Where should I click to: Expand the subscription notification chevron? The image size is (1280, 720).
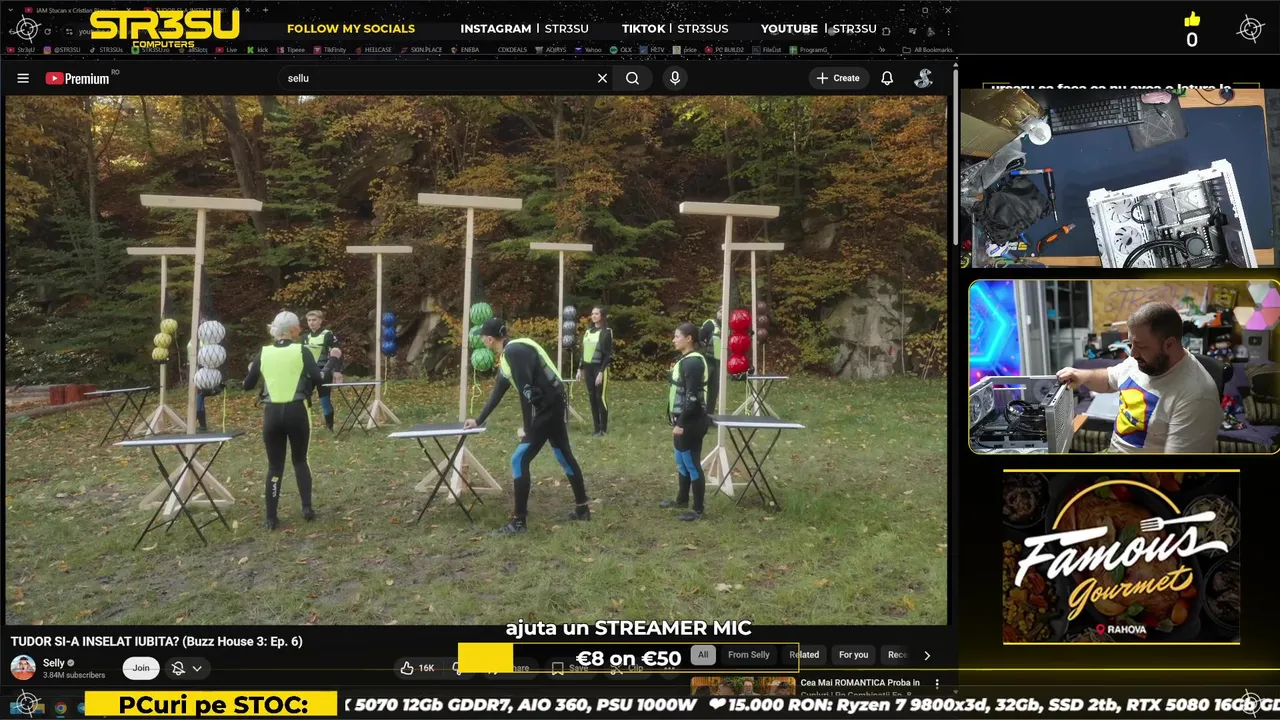pyautogui.click(x=197, y=668)
